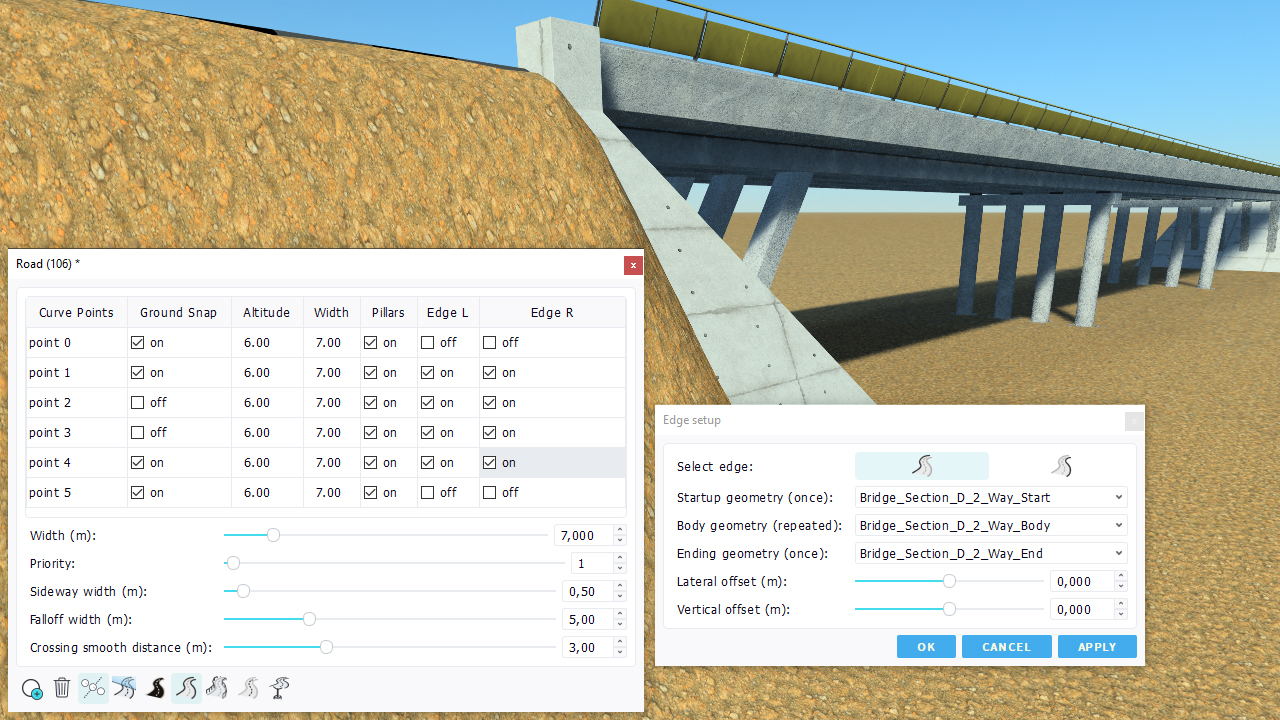
Task: Disable Pillars checkbox for point 3
Action: (371, 433)
